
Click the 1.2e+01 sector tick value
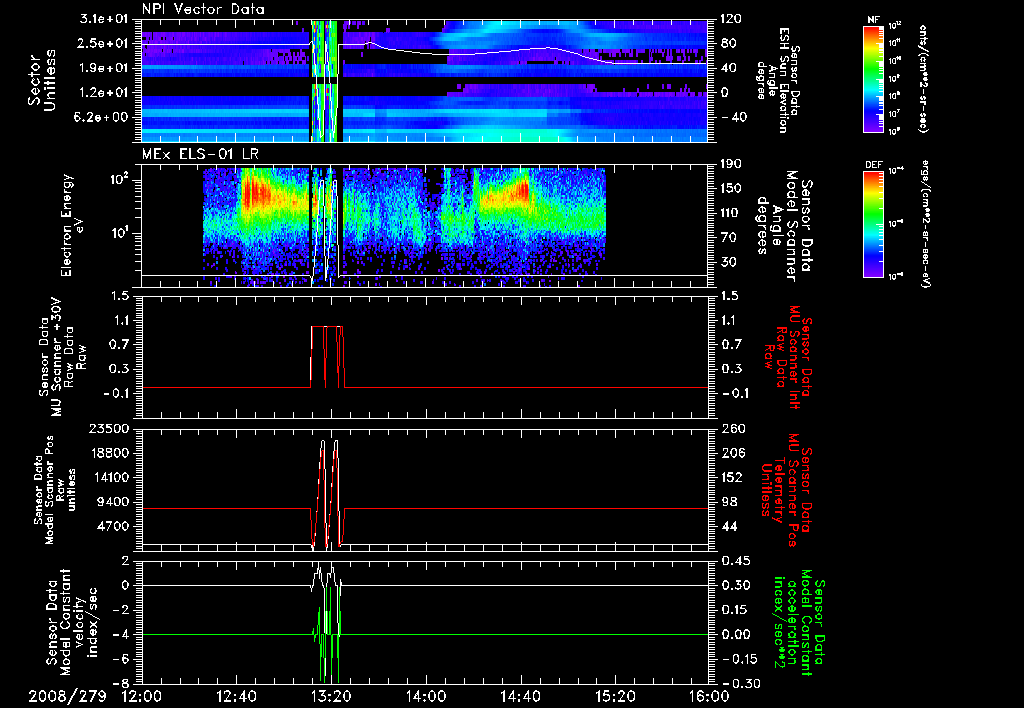click(x=104, y=93)
